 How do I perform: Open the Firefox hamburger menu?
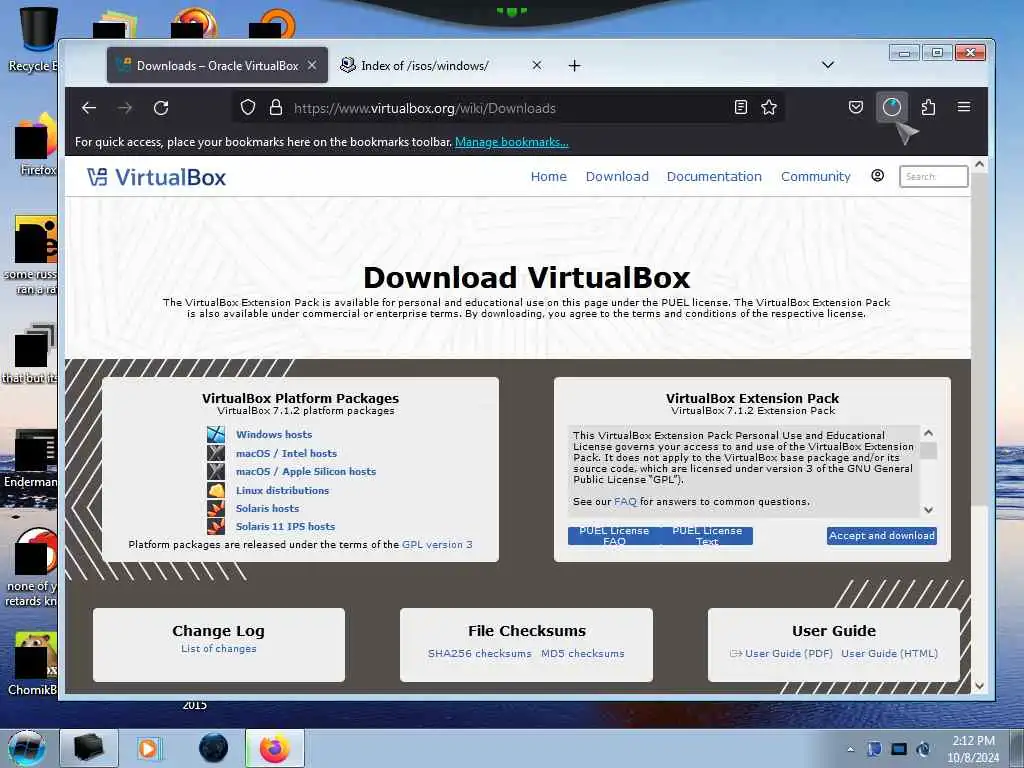[x=964, y=107]
